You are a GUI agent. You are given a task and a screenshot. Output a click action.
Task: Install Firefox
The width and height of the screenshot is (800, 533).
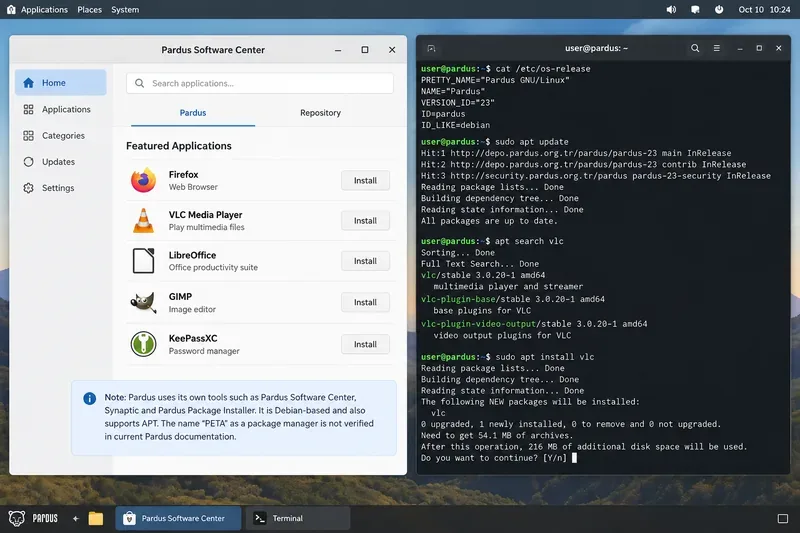pyautogui.click(x=365, y=181)
